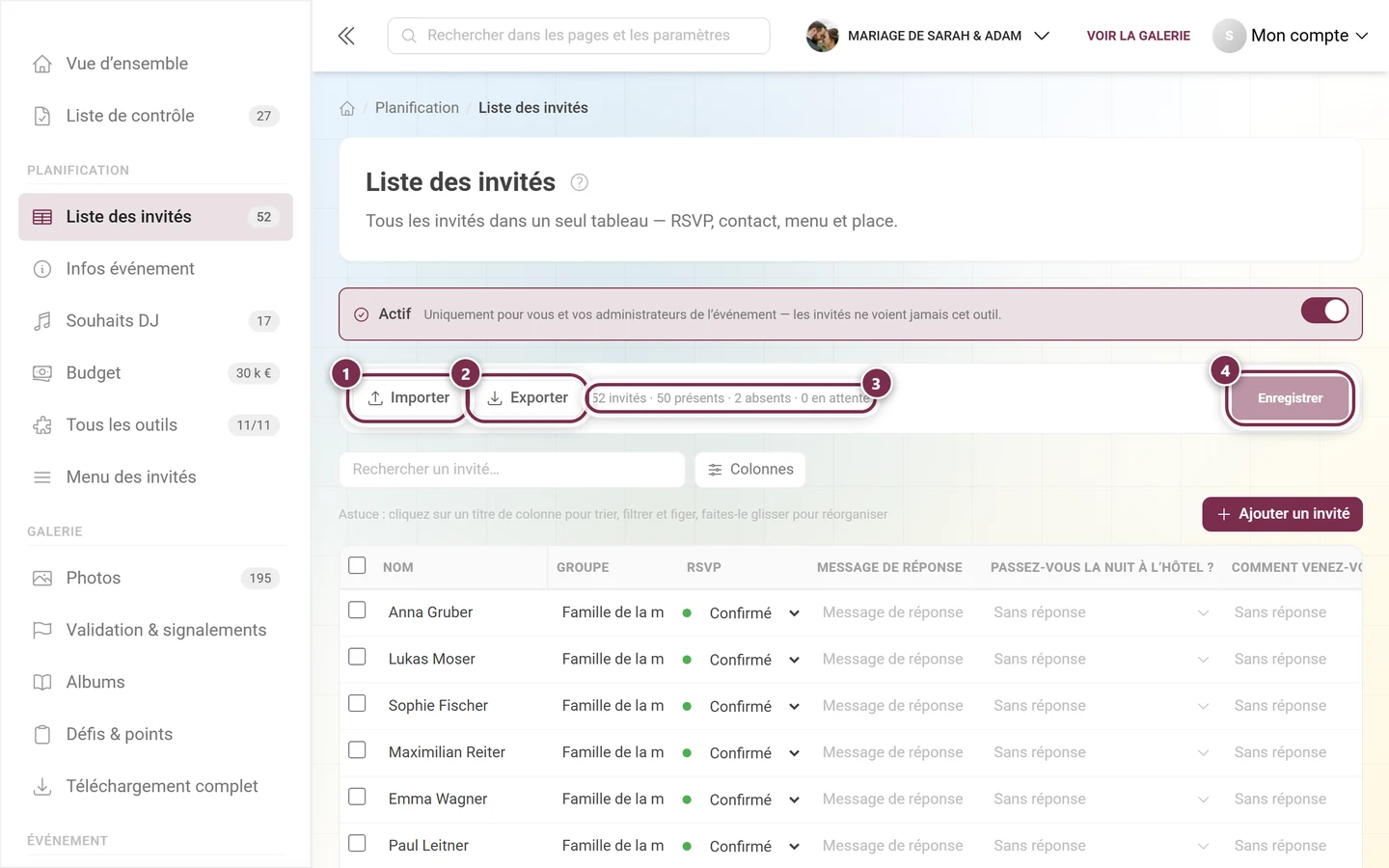Select Maximilian Reiter's row checkbox
Screen dimensions: 1389x868
coord(357,750)
